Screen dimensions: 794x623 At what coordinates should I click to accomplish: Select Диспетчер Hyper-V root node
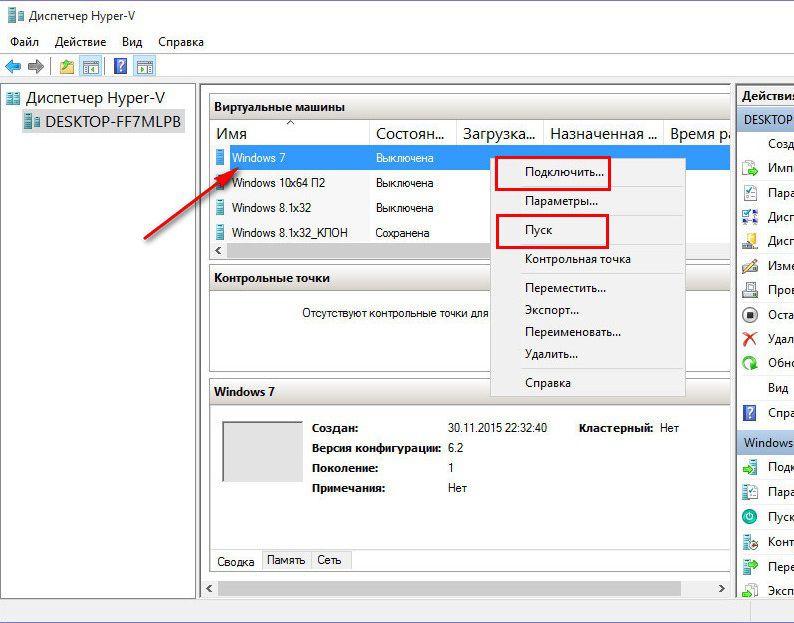(x=94, y=98)
